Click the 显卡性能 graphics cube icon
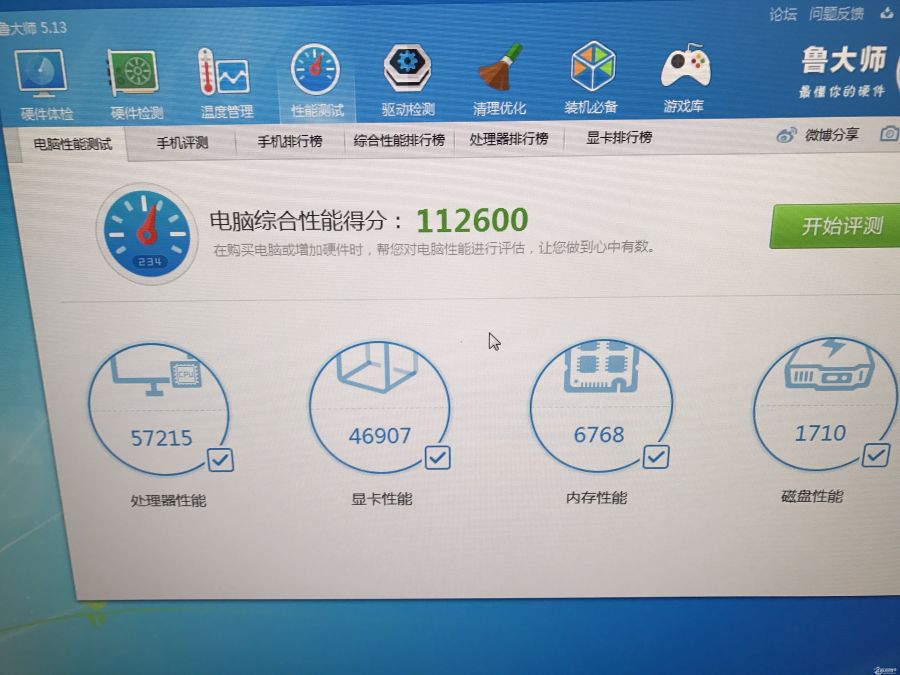Screen dimensions: 900x675 tap(377, 367)
